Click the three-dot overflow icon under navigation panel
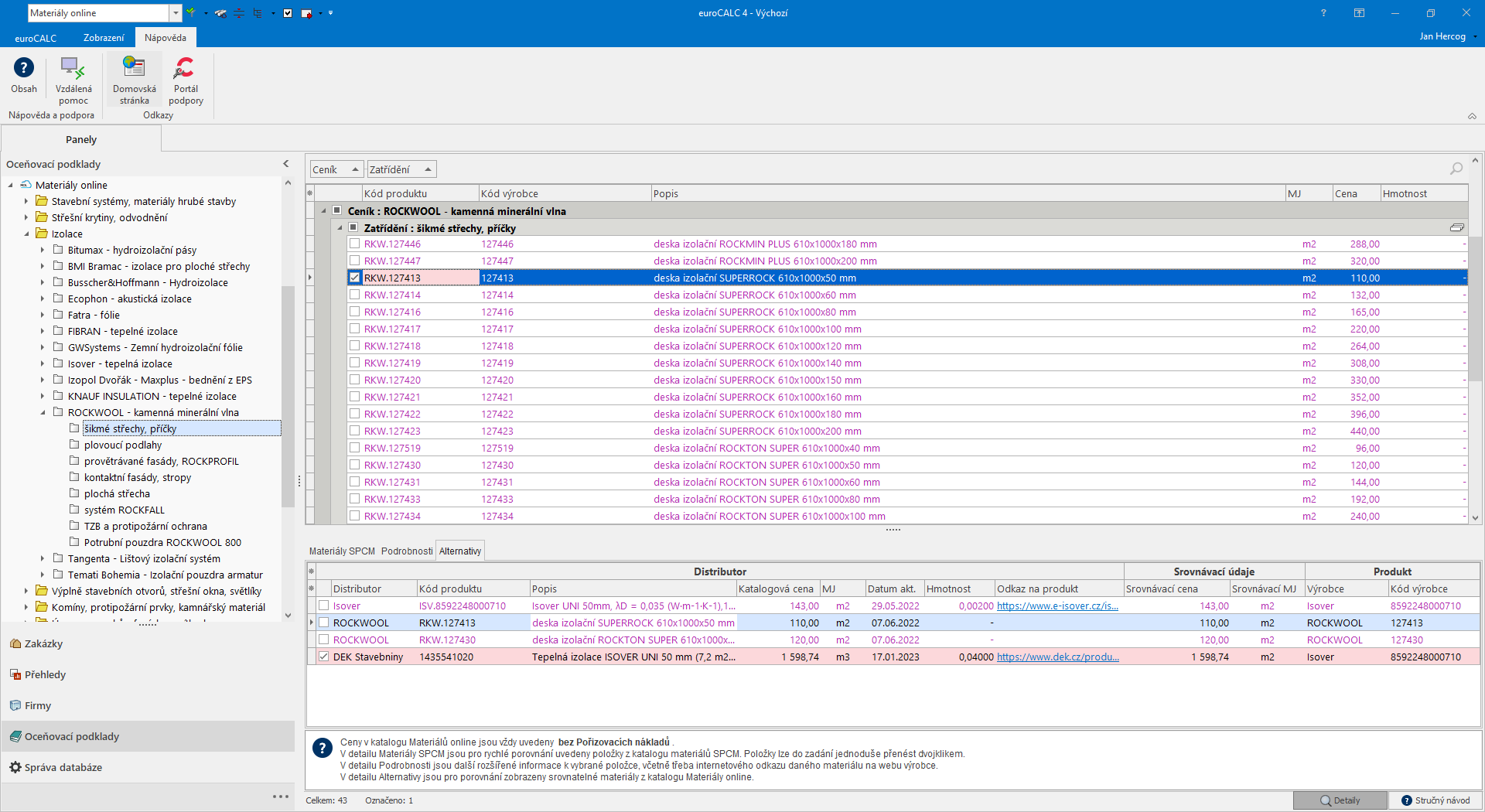1485x812 pixels. [281, 797]
